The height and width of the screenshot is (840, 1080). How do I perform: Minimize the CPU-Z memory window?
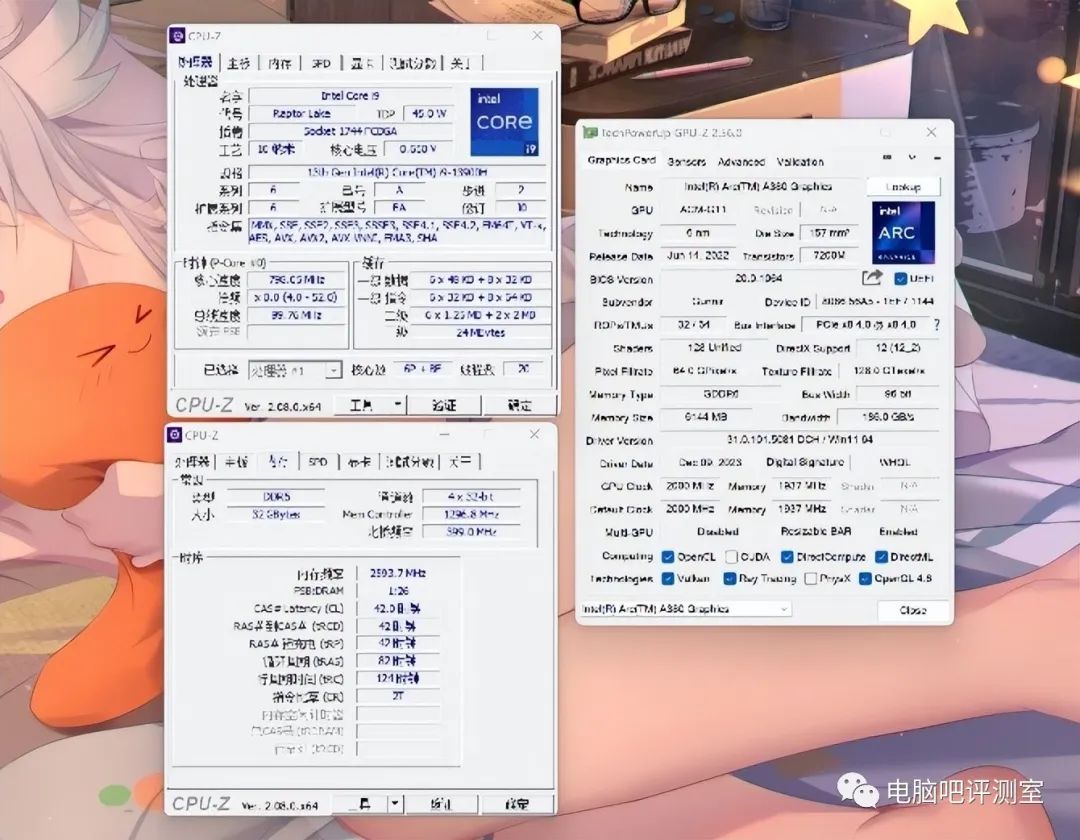[445, 434]
